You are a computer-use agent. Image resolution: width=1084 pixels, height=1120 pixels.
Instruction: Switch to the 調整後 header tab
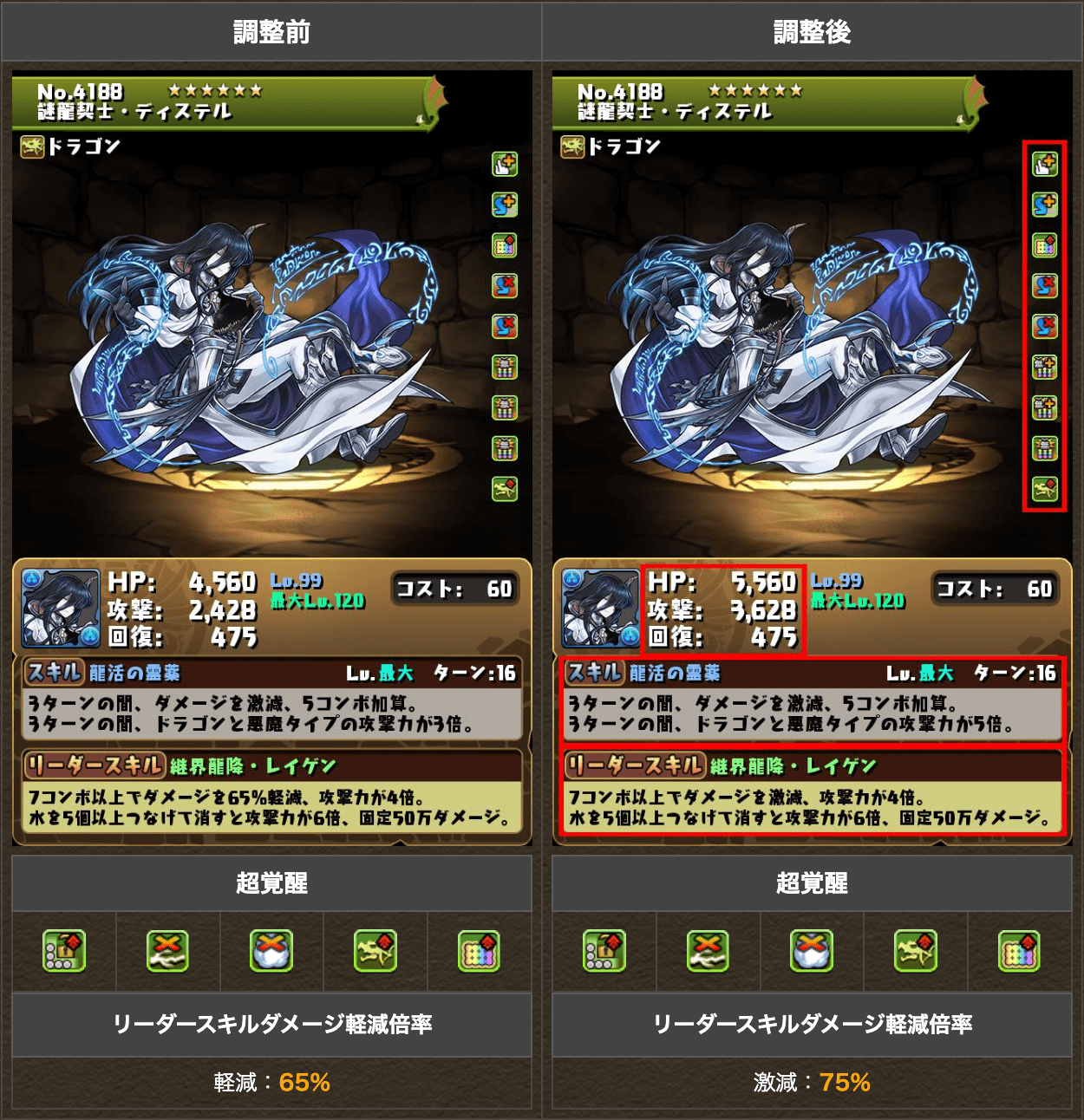tap(813, 32)
